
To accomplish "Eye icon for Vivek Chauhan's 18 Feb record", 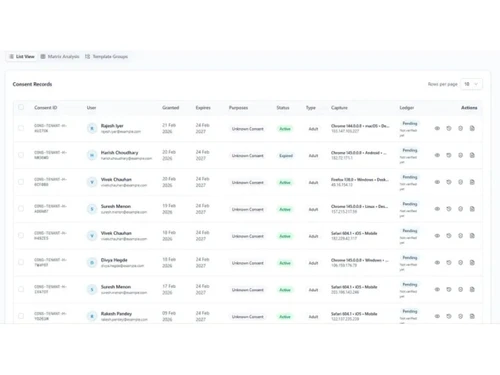I will tap(437, 236).
